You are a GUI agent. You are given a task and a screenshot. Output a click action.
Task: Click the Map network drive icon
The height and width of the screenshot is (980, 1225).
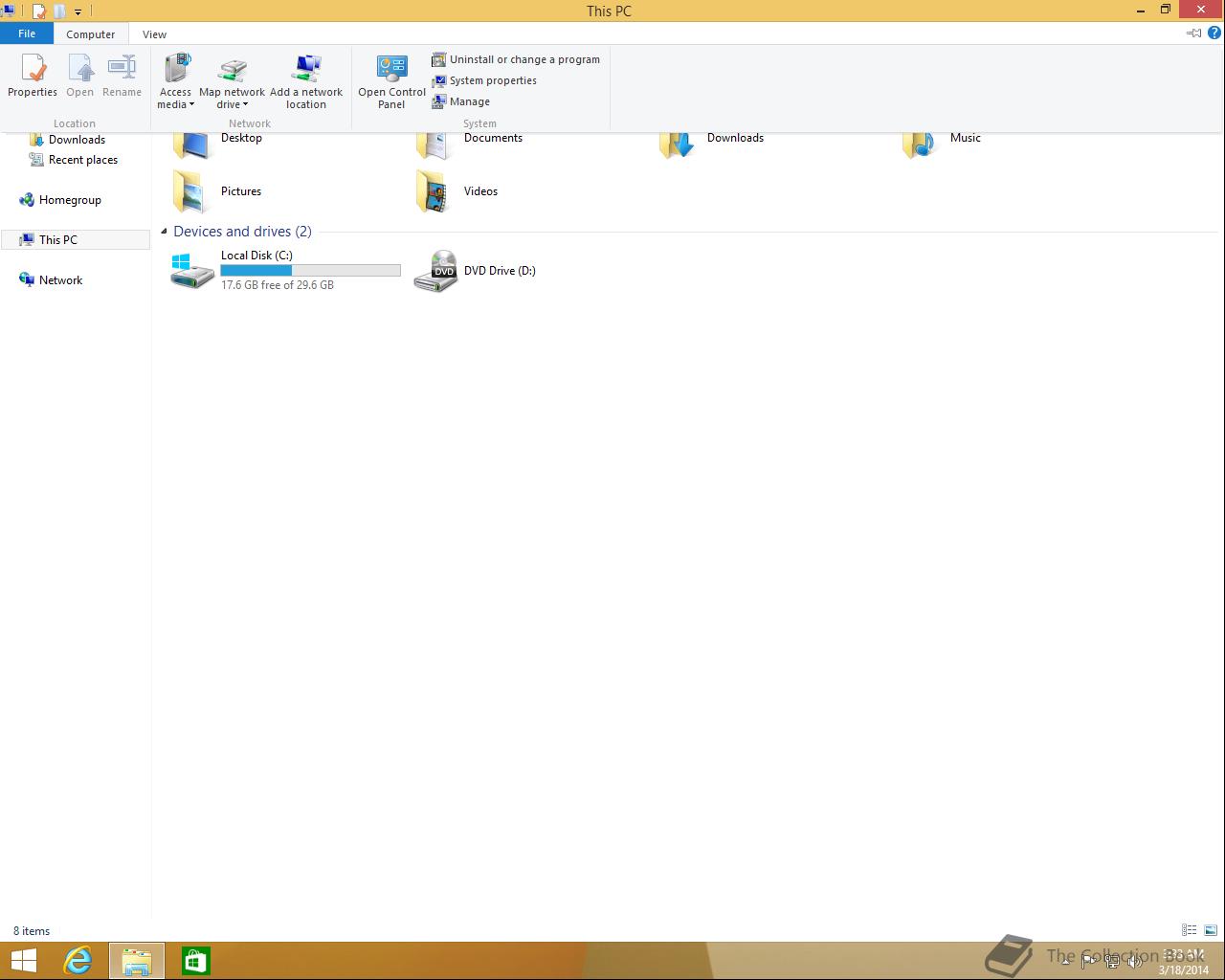tap(232, 69)
